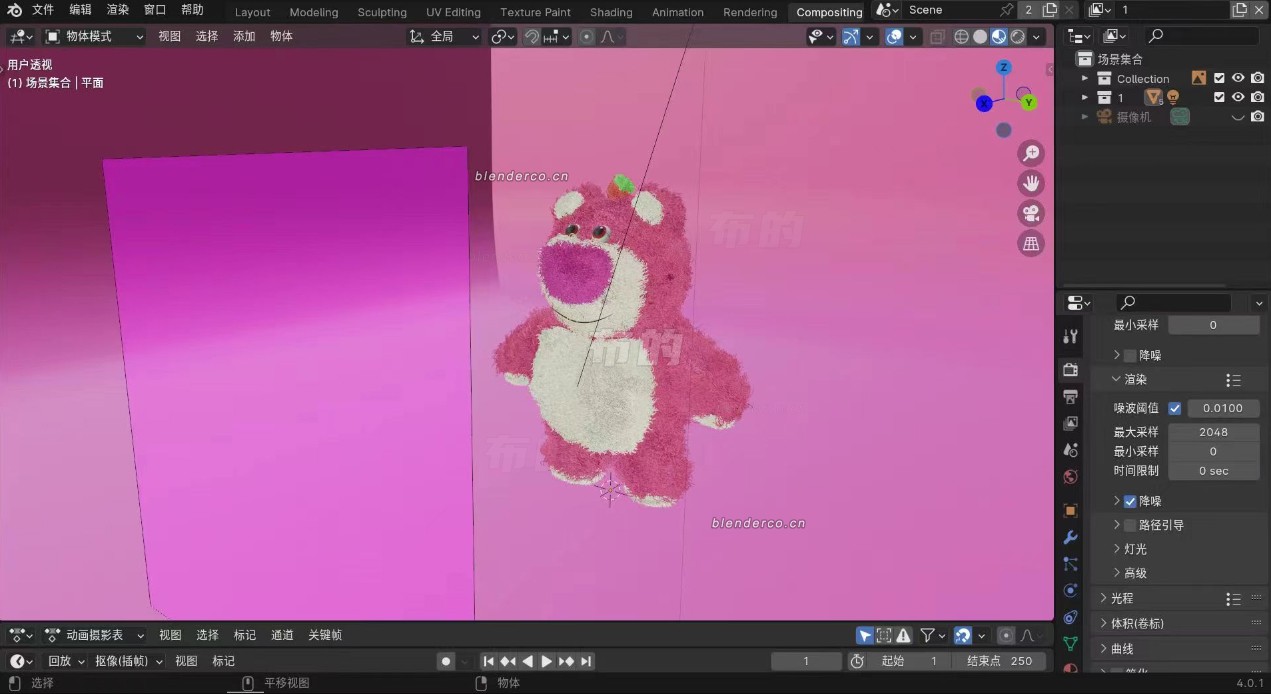Toggle snapping magnet icon
The image size is (1271, 694).
pyautogui.click(x=533, y=36)
